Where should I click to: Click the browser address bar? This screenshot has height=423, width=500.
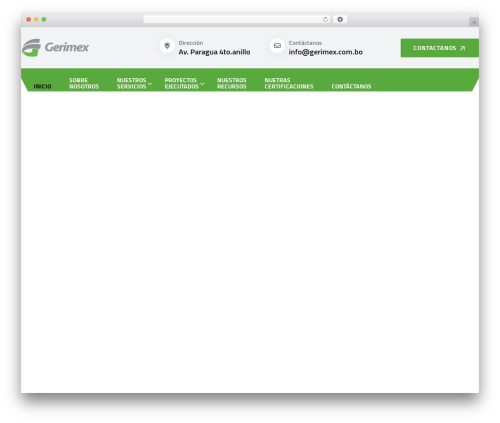[237, 20]
